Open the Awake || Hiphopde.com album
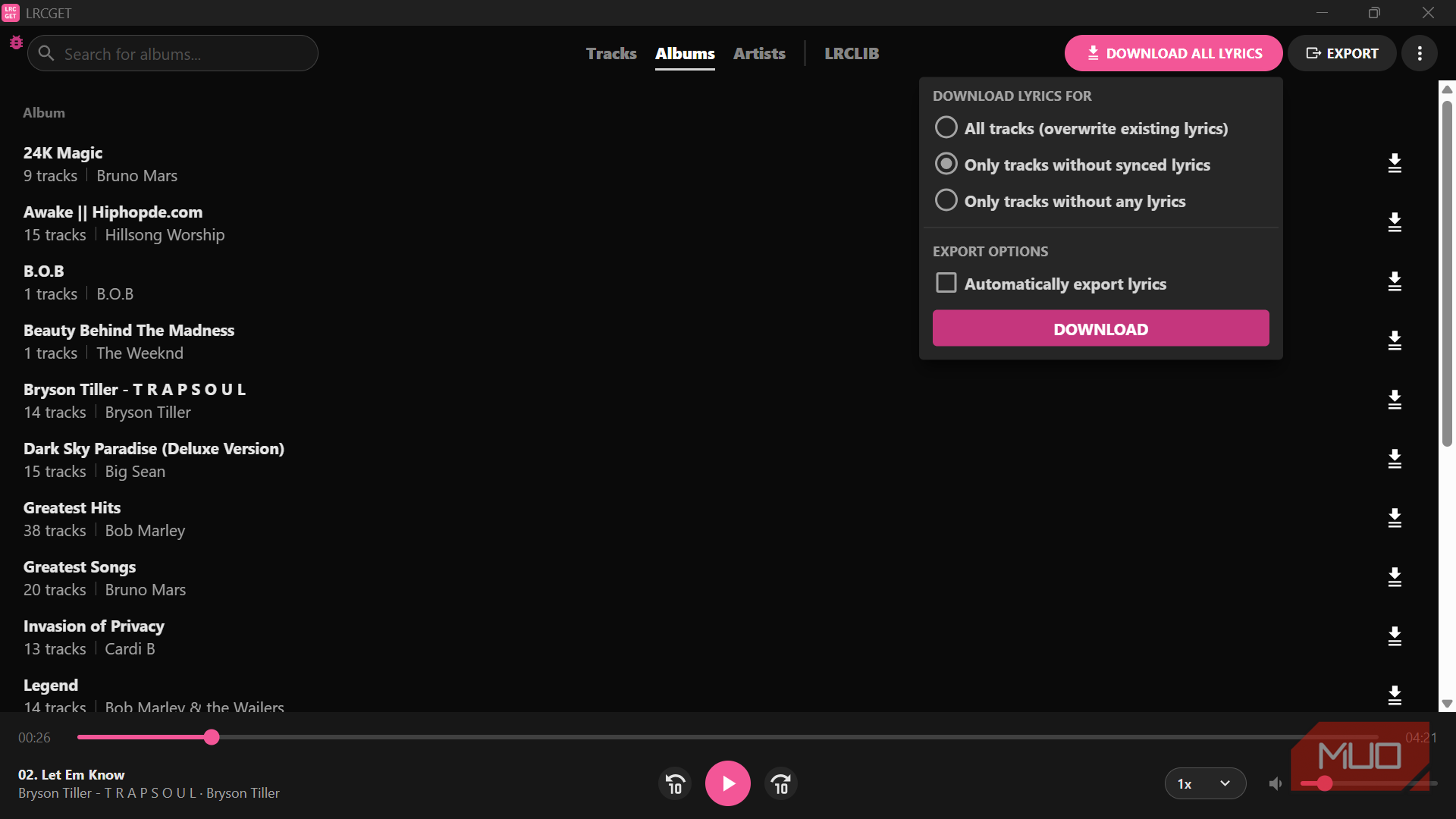This screenshot has height=819, width=1456. (x=113, y=212)
